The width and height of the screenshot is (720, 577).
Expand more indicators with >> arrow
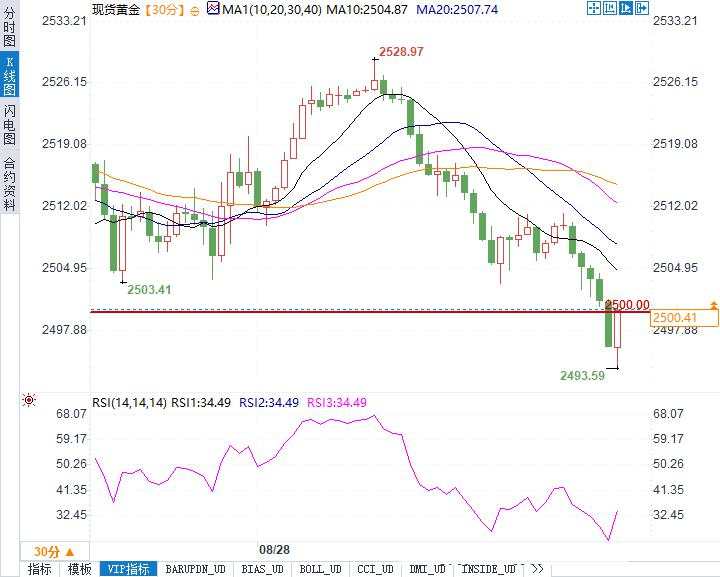coord(537,569)
